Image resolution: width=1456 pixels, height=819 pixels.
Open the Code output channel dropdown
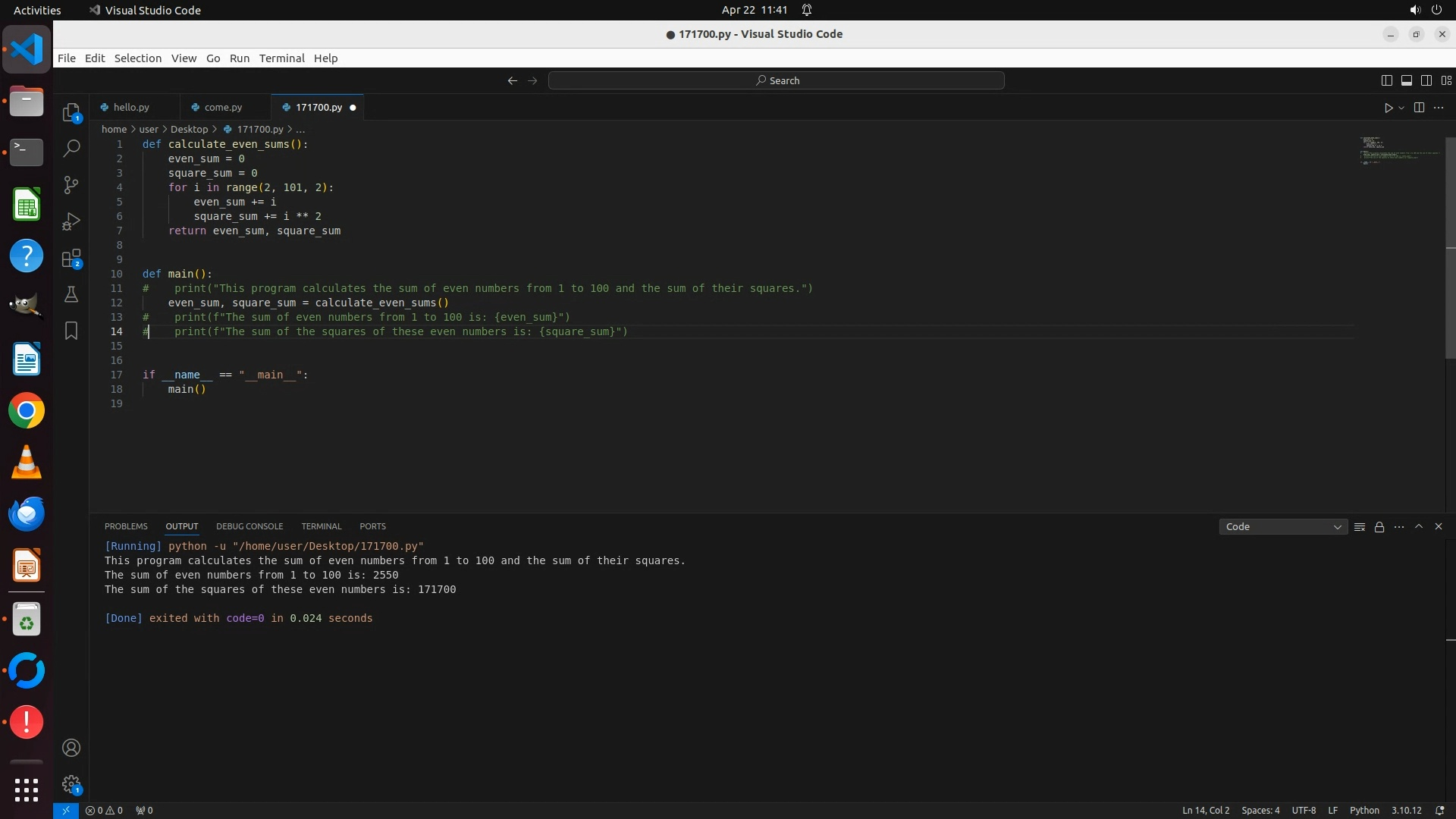(1283, 527)
